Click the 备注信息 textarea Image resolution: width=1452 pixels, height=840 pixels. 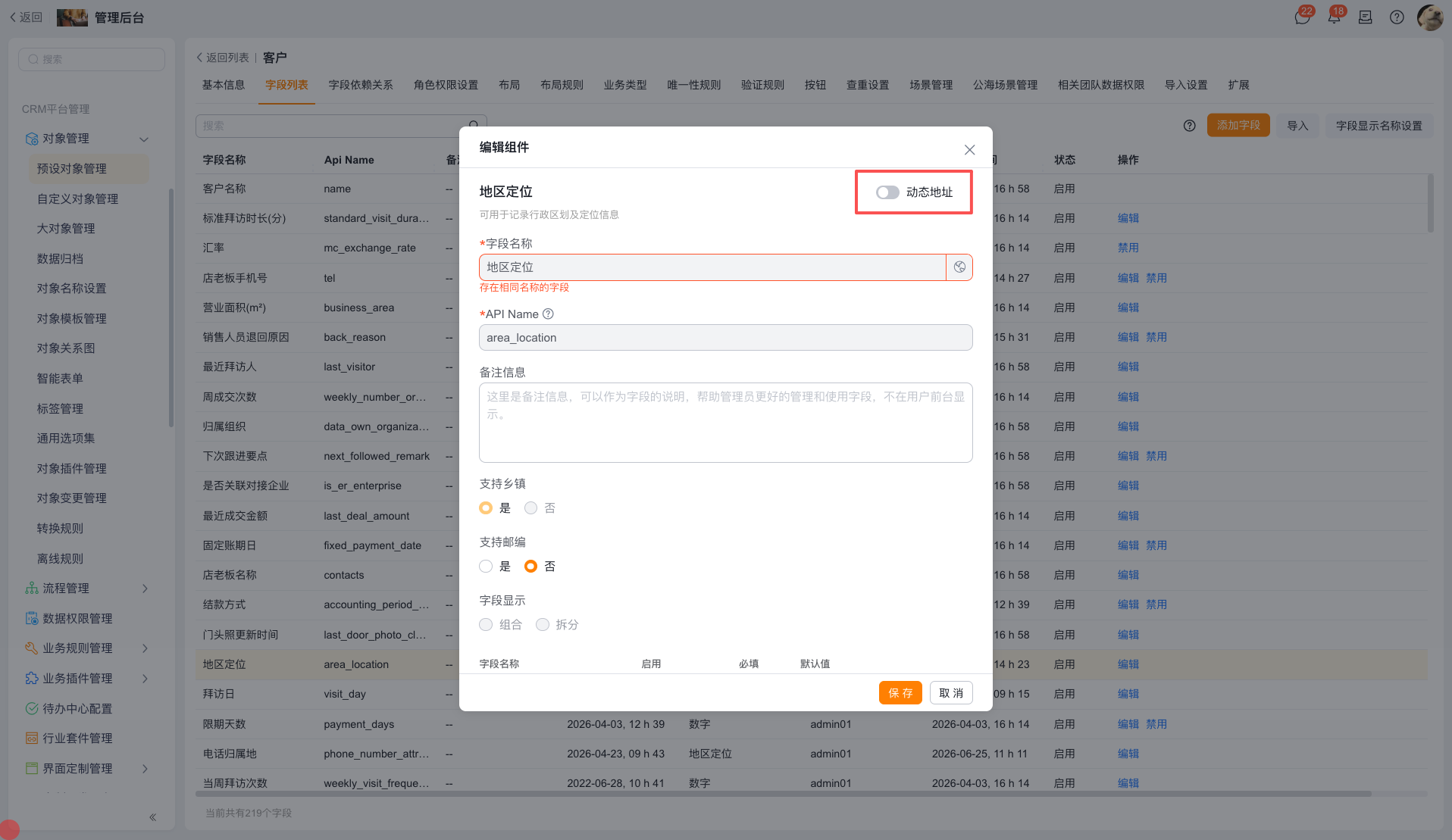point(725,423)
